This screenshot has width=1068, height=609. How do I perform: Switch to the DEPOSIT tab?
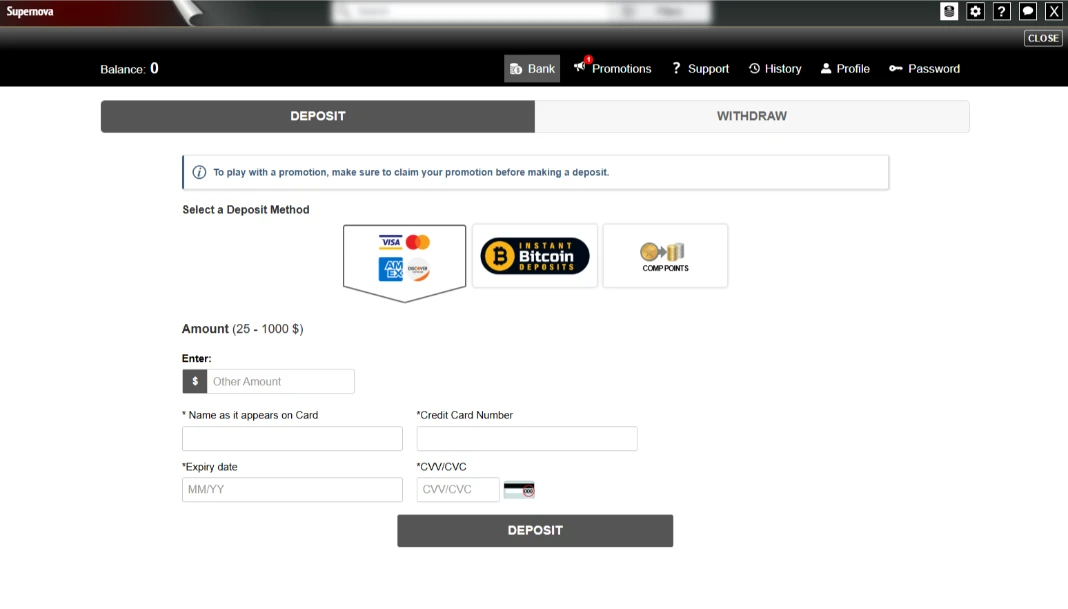[x=318, y=116]
